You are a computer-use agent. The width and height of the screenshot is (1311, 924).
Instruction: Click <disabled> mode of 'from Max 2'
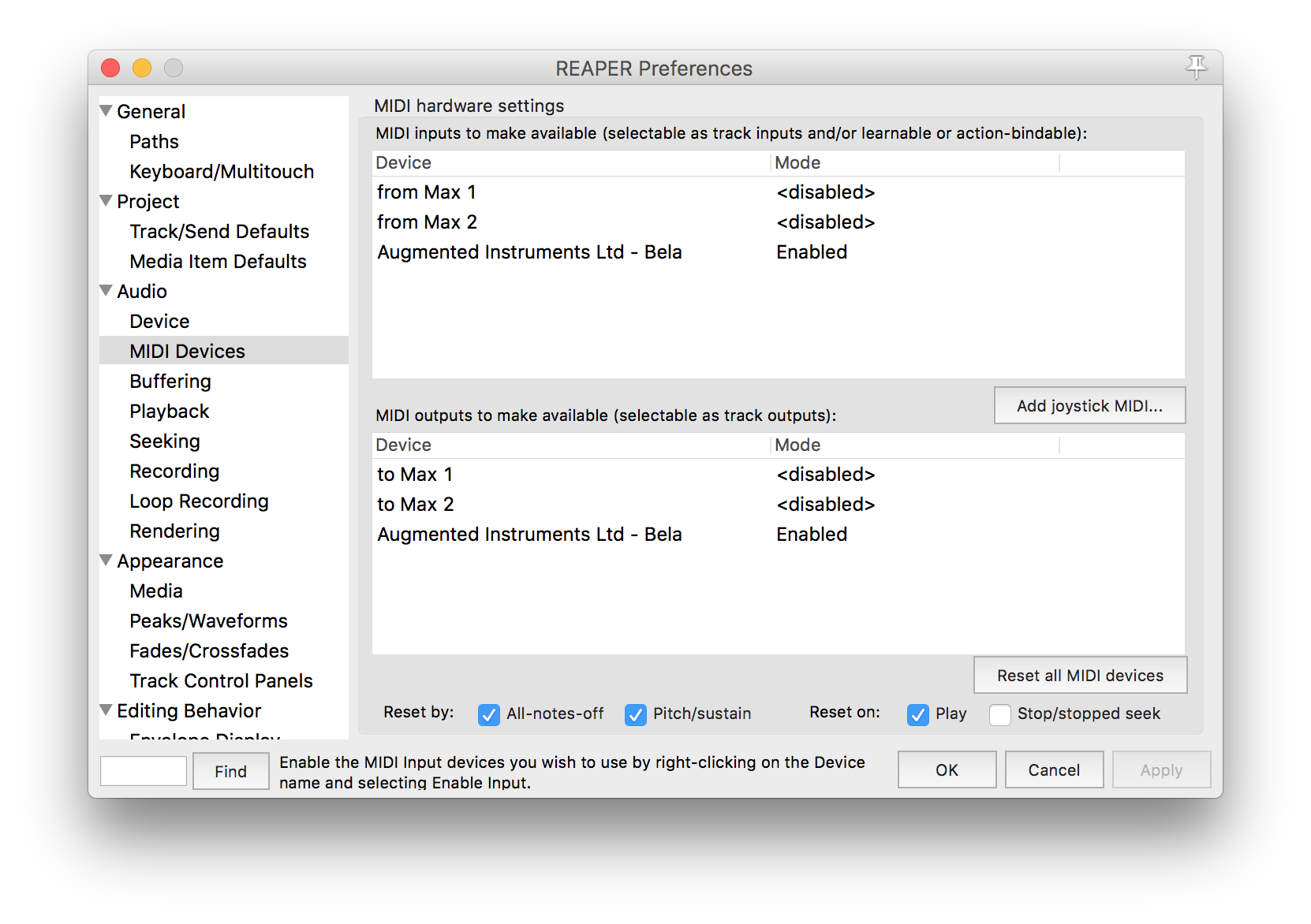click(826, 222)
